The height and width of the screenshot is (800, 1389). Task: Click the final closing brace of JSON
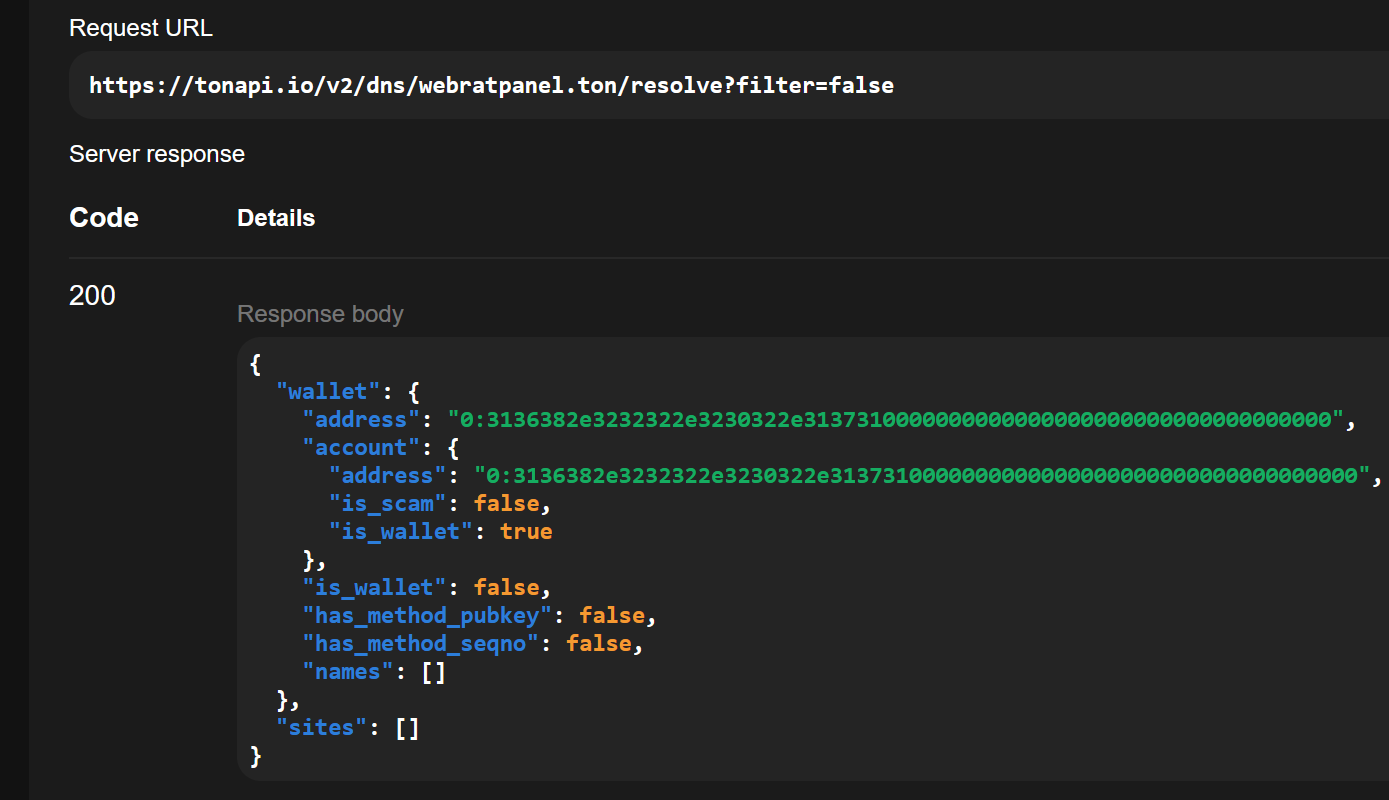(x=256, y=755)
